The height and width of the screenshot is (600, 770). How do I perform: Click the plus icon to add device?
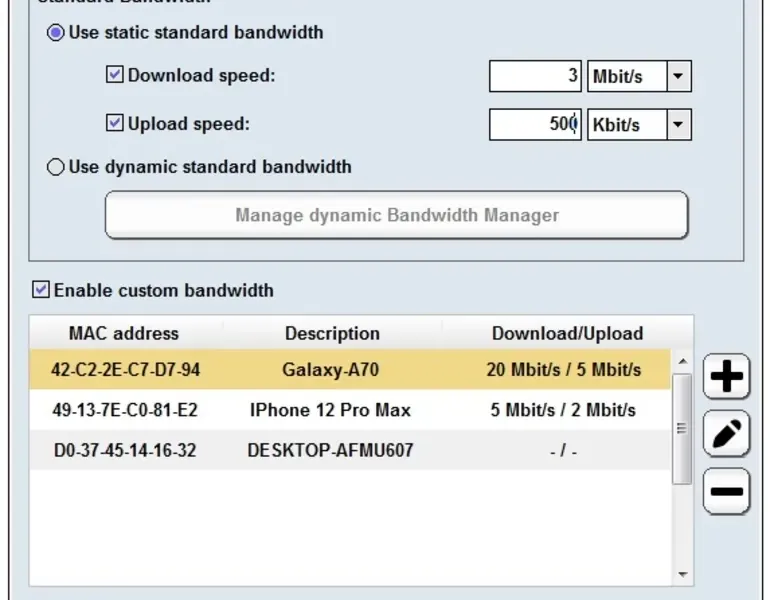click(x=726, y=377)
